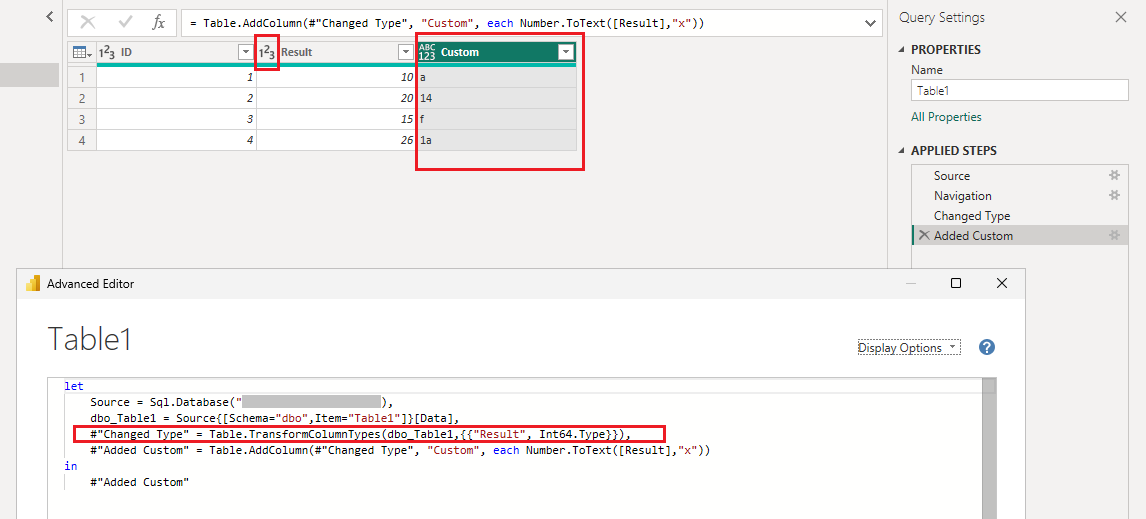The height and width of the screenshot is (519, 1146).
Task: Click the Power BI logo in Advanced Editor
Action: point(33,284)
